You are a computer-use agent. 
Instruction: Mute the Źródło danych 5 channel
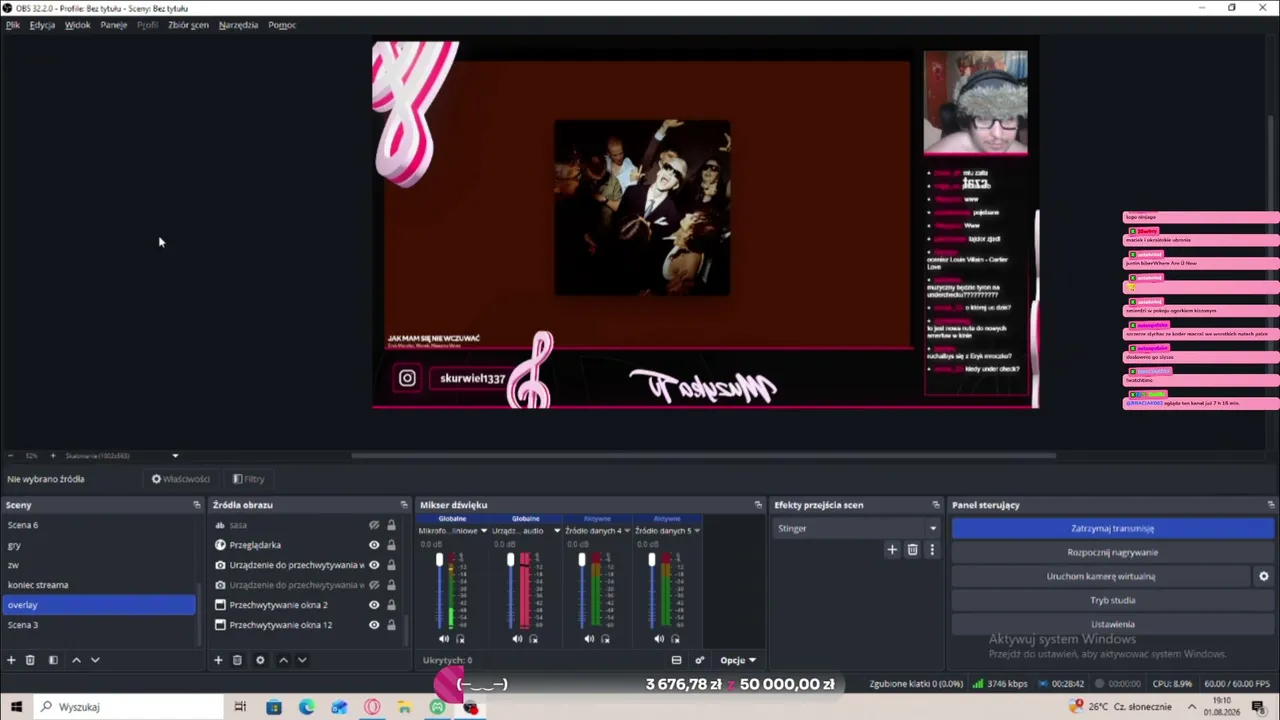click(660, 639)
